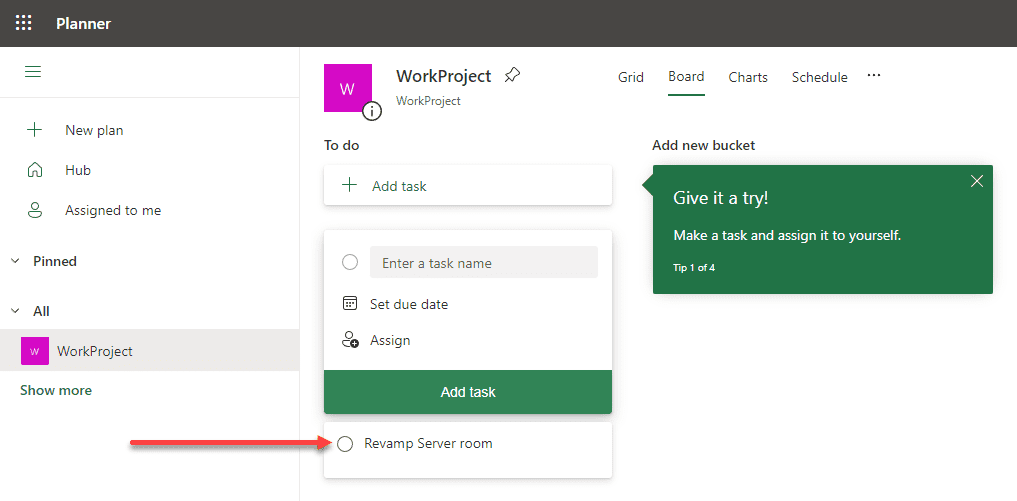
Task: Switch to Charts view
Action: (748, 77)
